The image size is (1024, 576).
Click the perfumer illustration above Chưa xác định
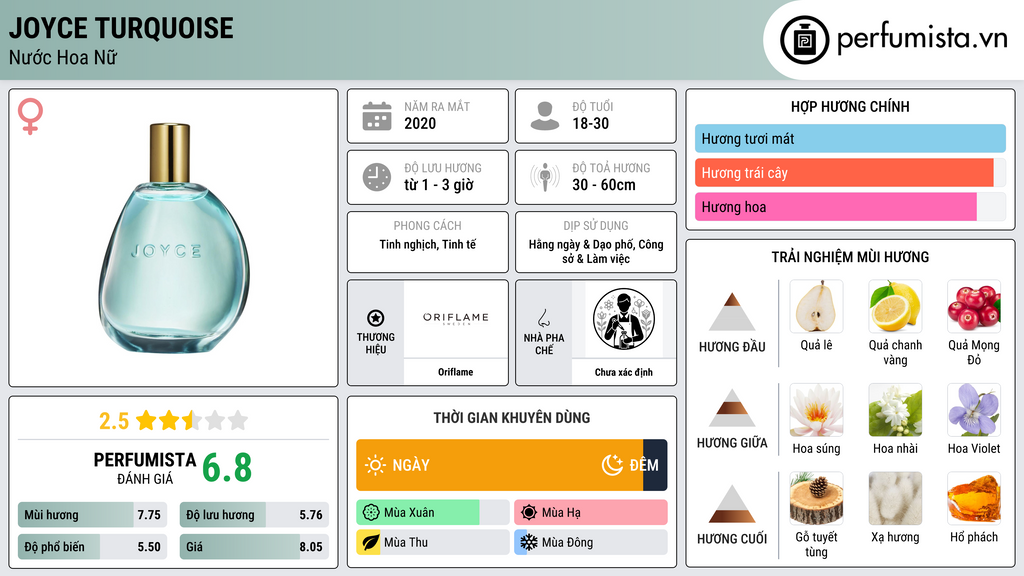pyautogui.click(x=624, y=319)
